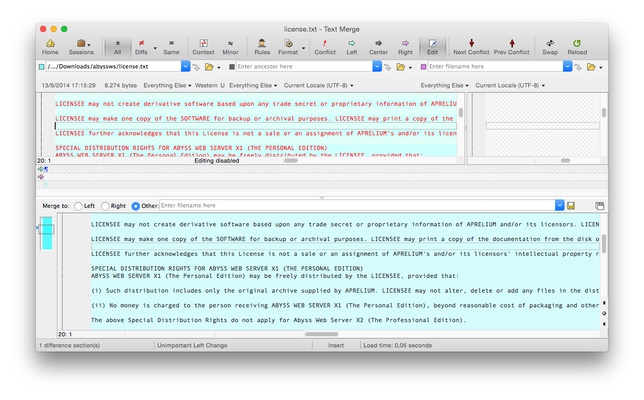This screenshot has width=644, height=400.
Task: Click the purple arrow line-detail icon
Action: pos(41,177)
